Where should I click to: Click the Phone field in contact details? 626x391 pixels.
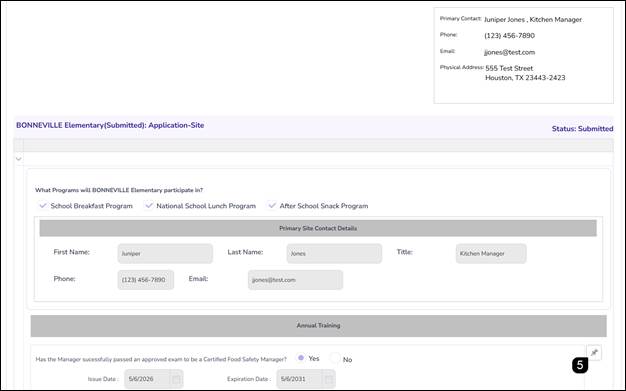pos(146,280)
